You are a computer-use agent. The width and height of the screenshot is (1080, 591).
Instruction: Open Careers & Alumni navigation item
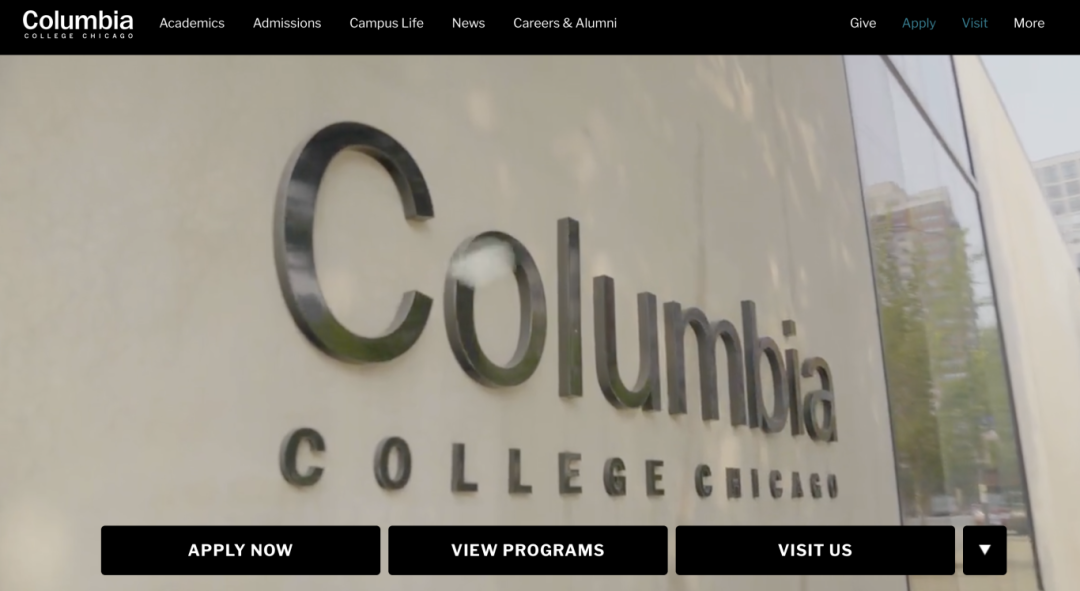coord(565,23)
